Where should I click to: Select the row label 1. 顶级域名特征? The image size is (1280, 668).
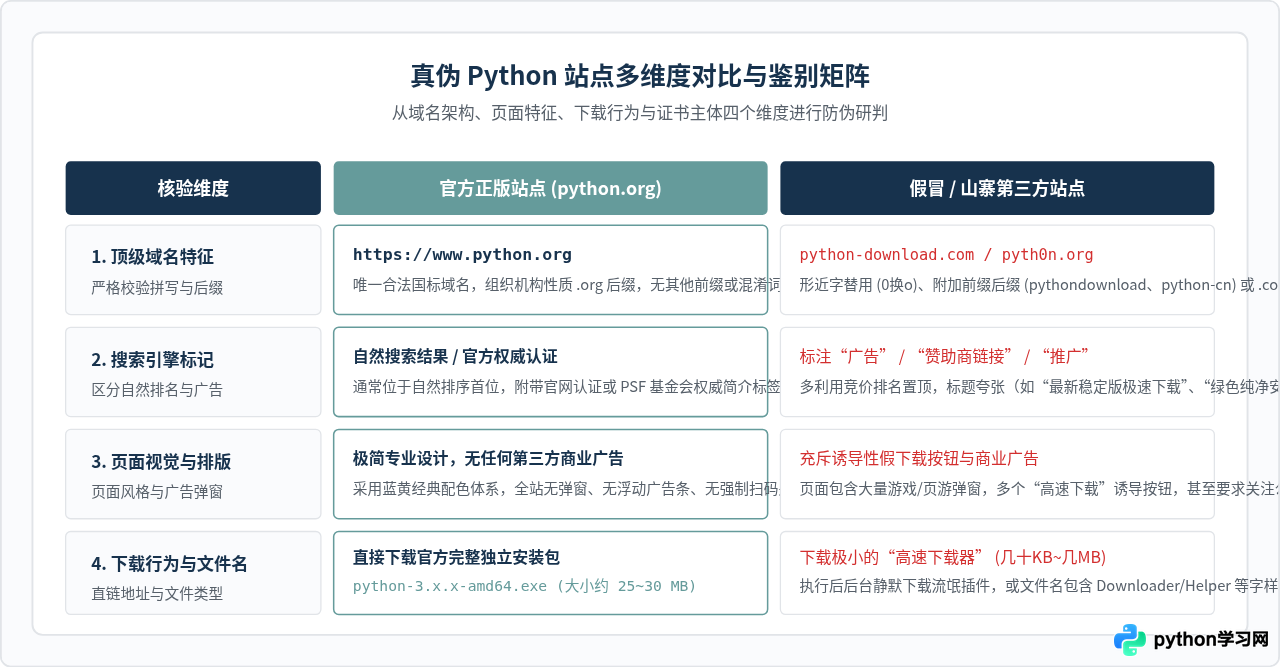click(152, 257)
